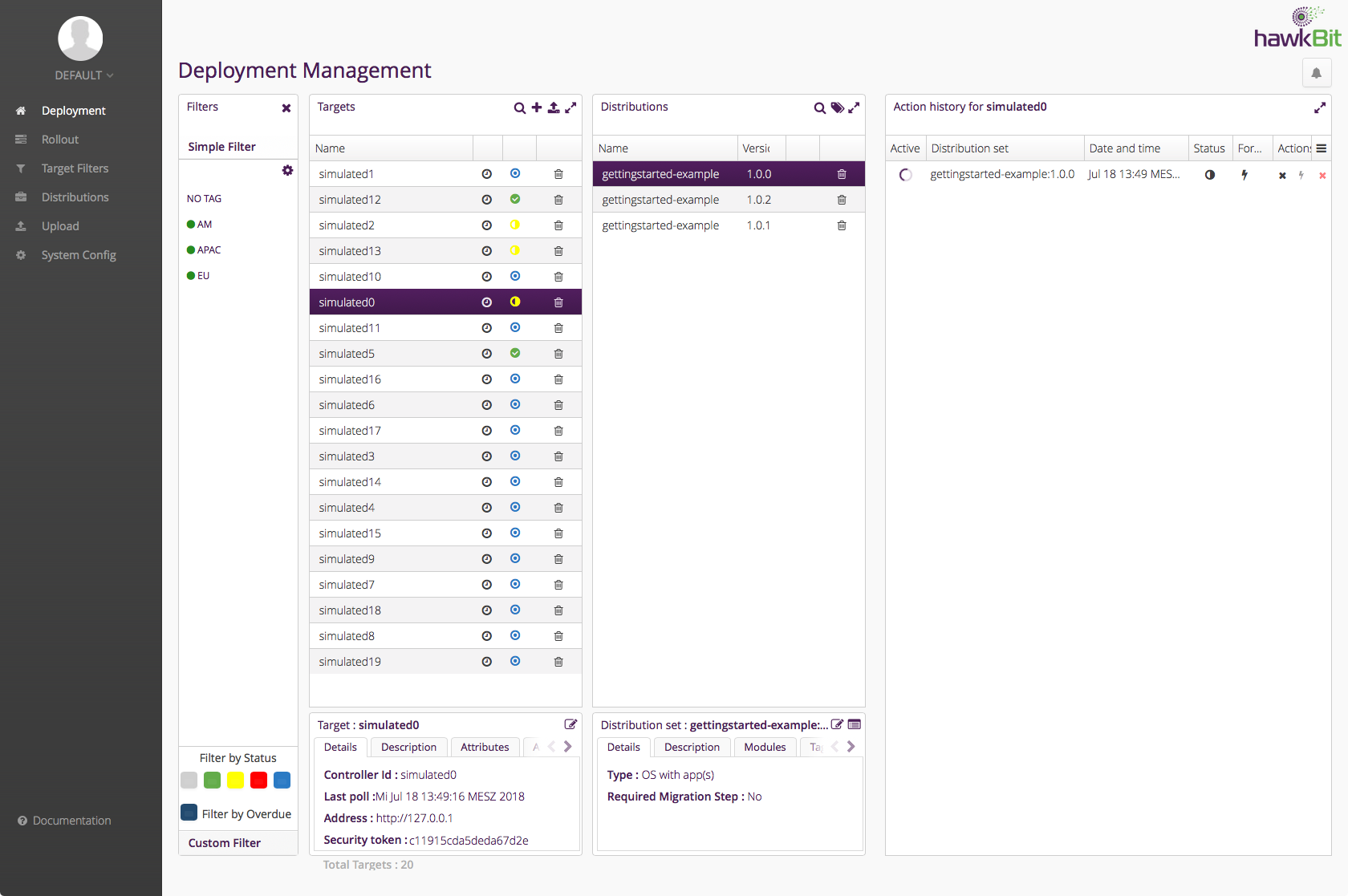Open distribution Modules tab
This screenshot has width=1348, height=896.
click(765, 747)
